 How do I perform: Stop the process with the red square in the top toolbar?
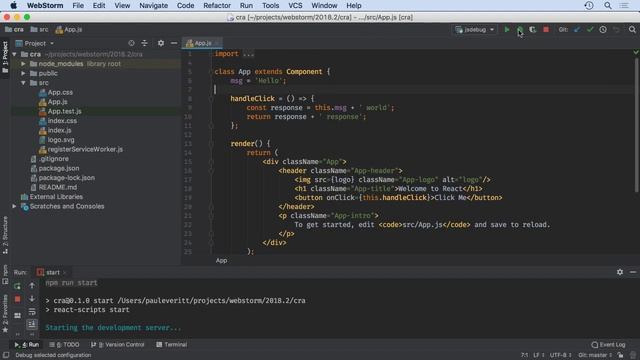pos(546,30)
